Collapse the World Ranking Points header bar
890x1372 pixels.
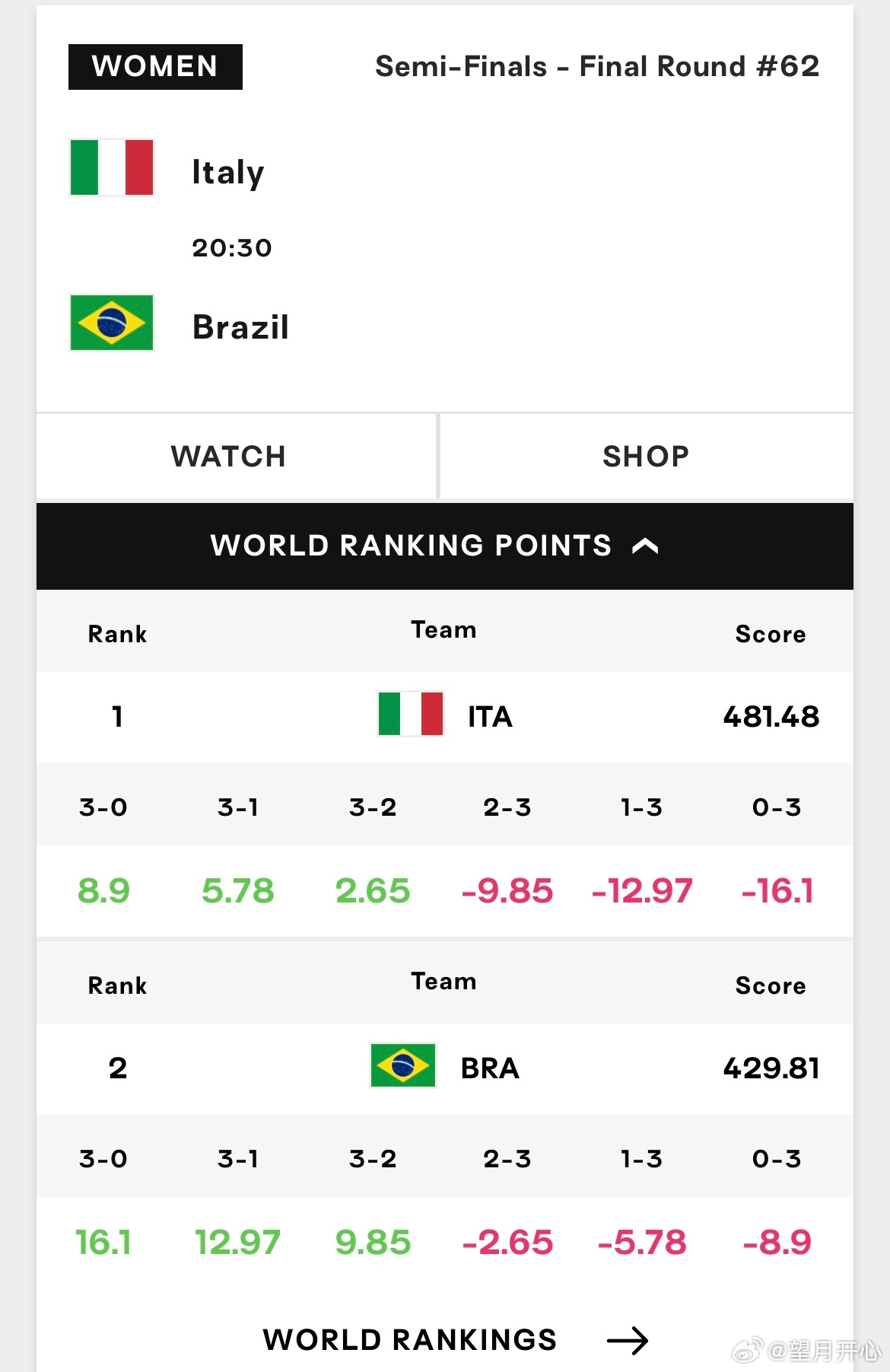point(445,546)
